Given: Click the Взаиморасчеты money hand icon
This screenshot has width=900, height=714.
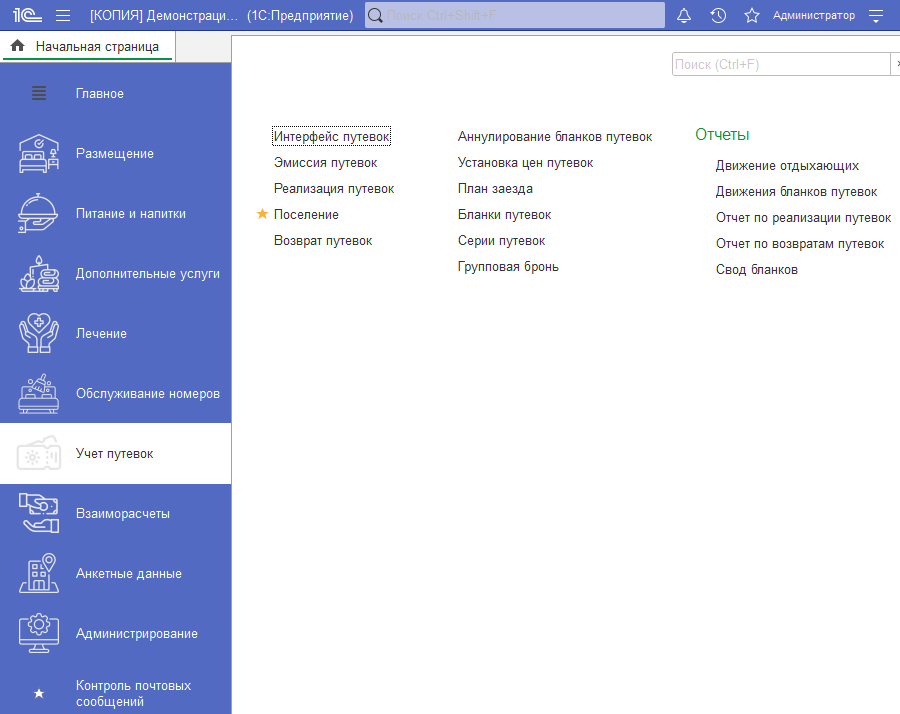Looking at the screenshot, I should 39,514.
